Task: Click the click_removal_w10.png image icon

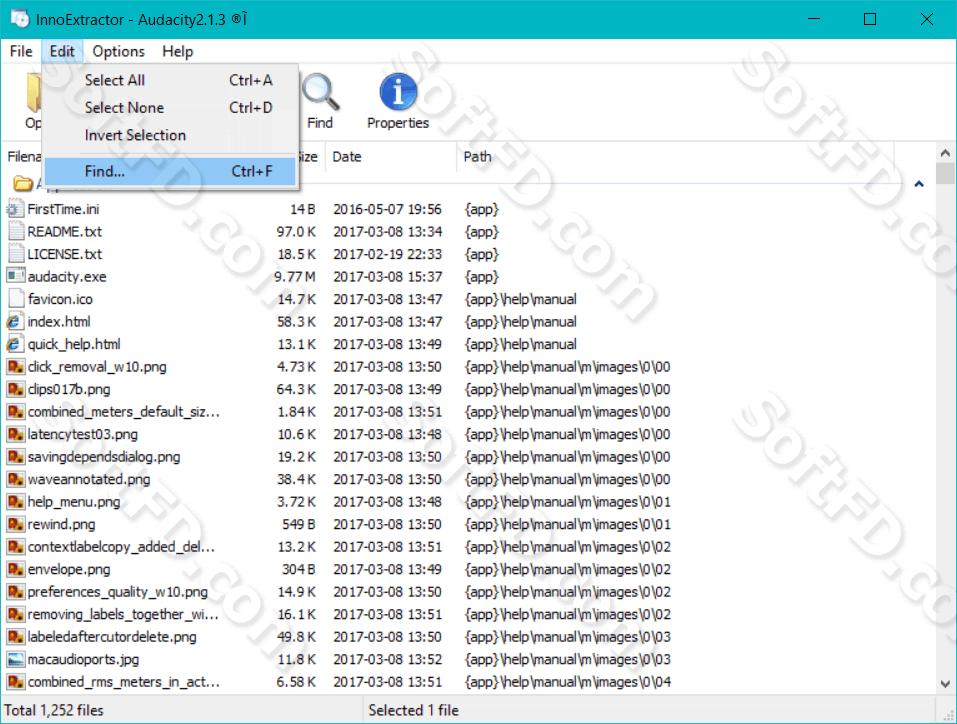Action: [x=15, y=367]
